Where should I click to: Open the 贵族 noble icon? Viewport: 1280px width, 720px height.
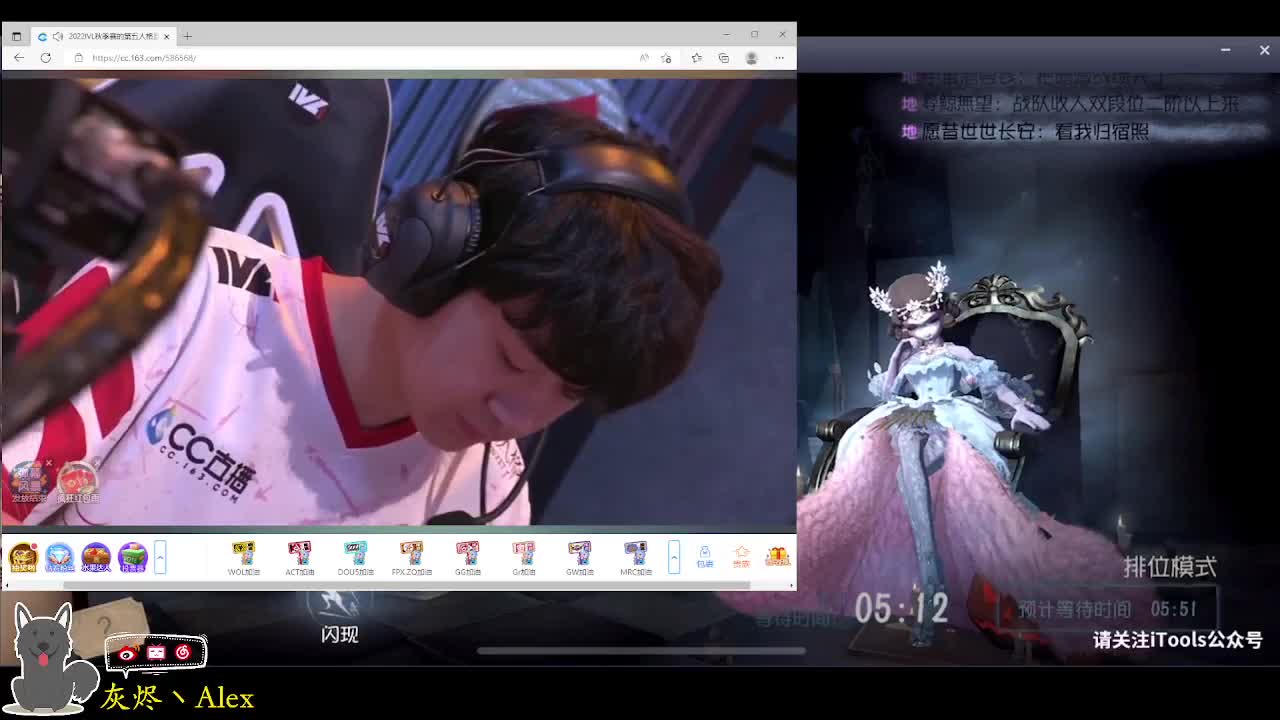click(x=741, y=557)
